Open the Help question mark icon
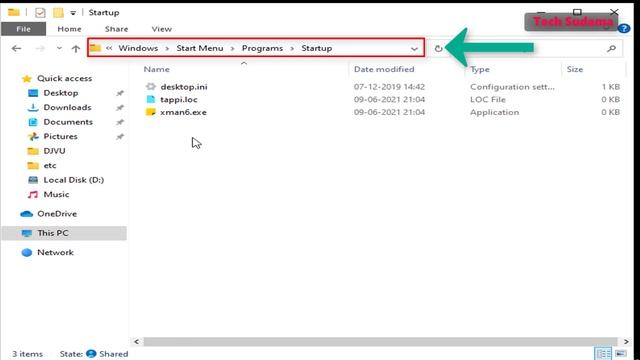Screen dimensions: 640x360 point(624,29)
